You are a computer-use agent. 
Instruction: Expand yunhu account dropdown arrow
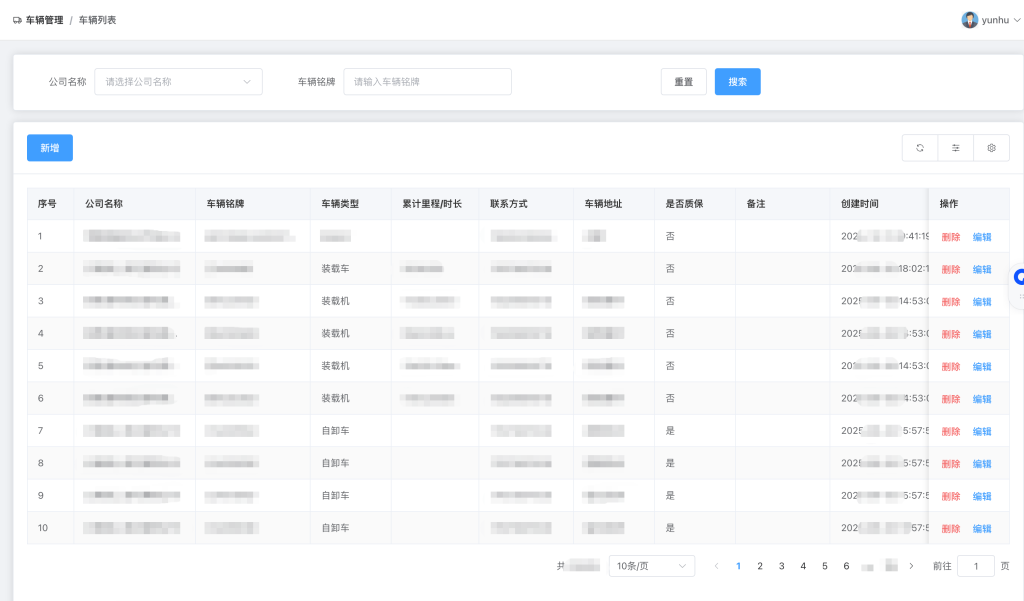click(1017, 20)
